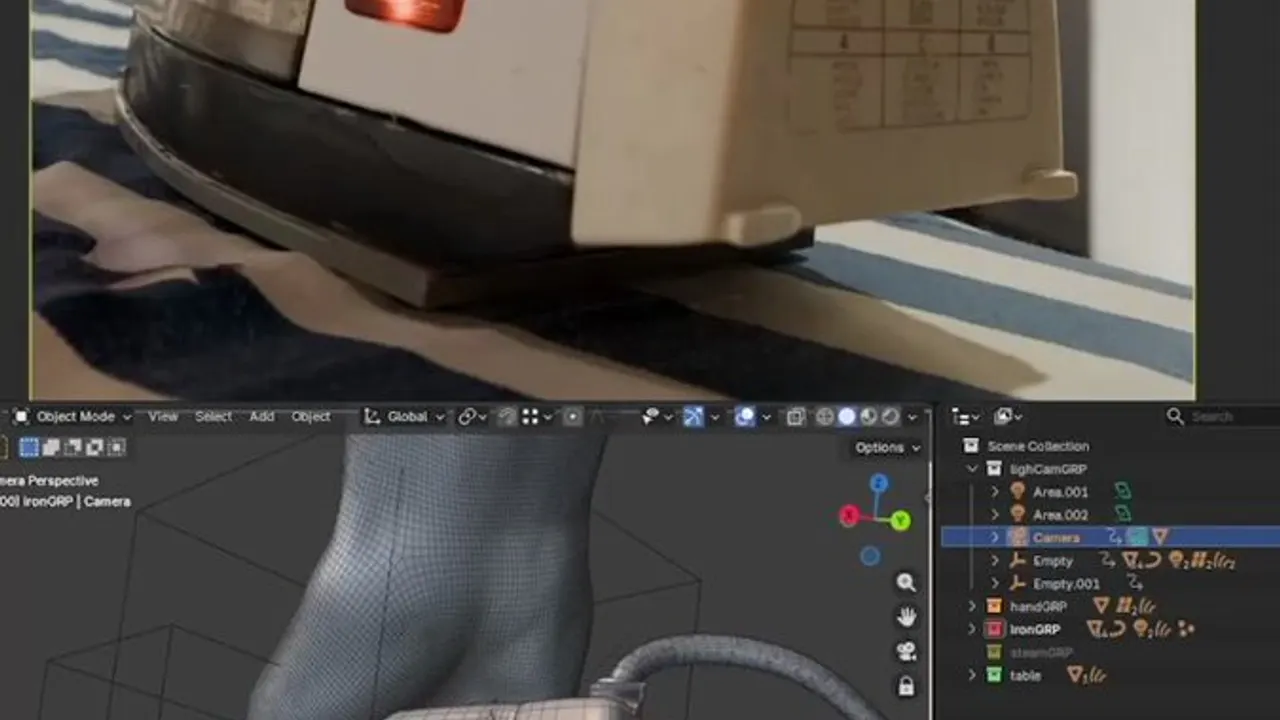The image size is (1280, 720).
Task: Select the Area.002 light in outliner
Action: [1060, 515]
